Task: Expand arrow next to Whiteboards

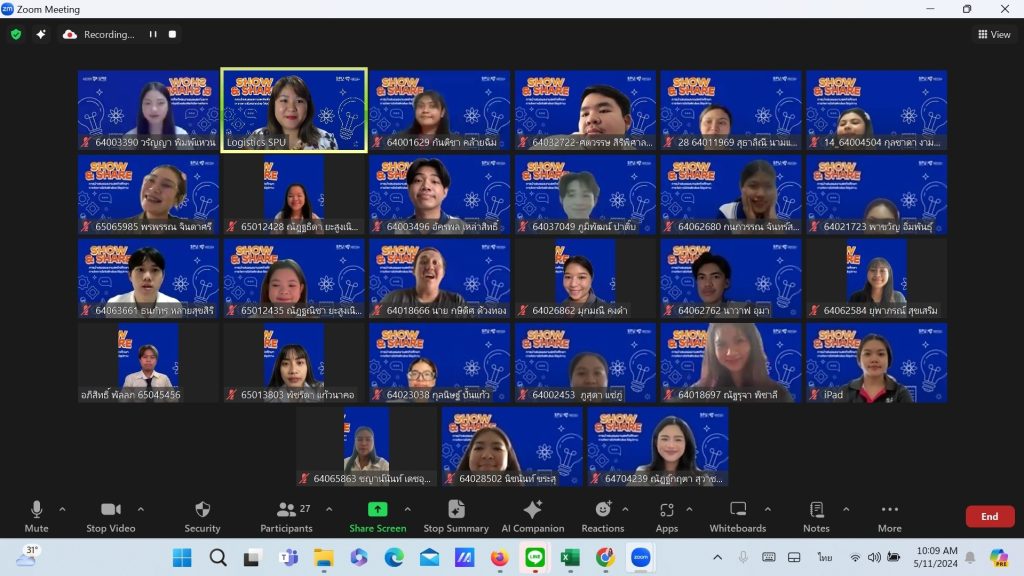Action: (x=767, y=509)
